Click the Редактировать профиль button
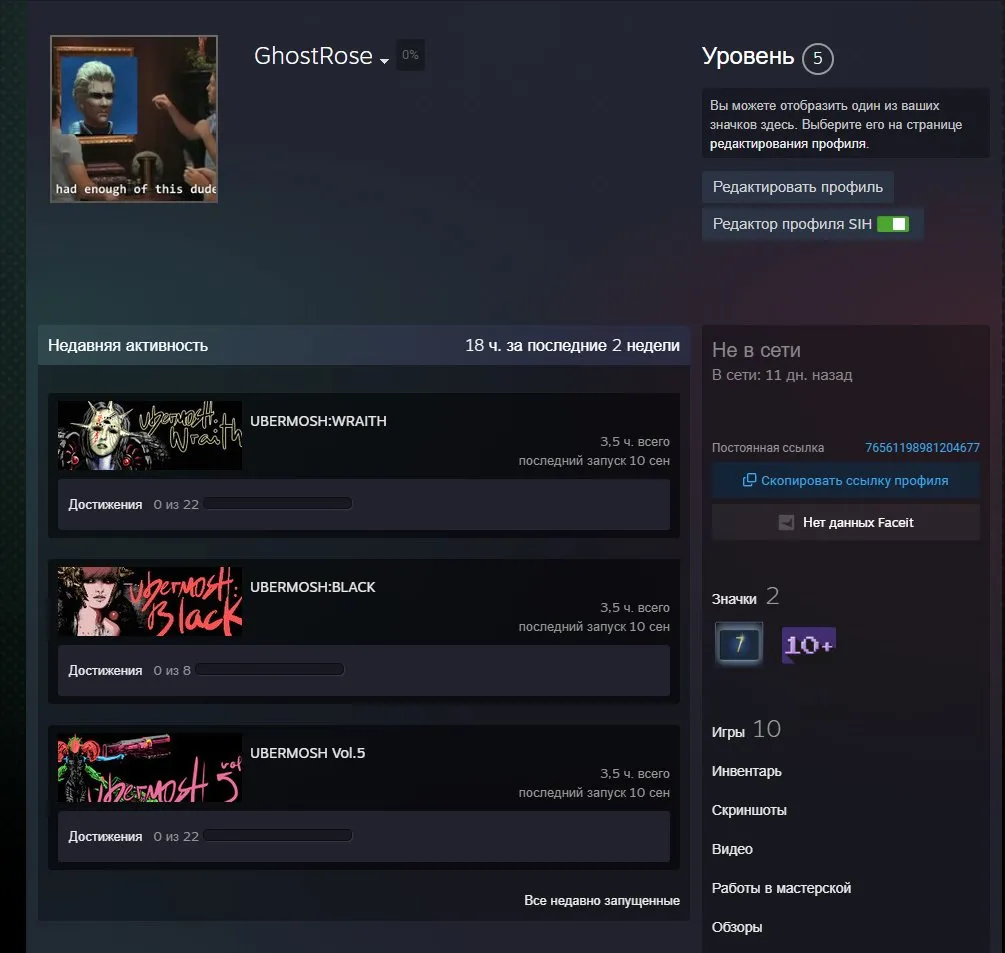This screenshot has height=953, width=1005. (x=797, y=187)
